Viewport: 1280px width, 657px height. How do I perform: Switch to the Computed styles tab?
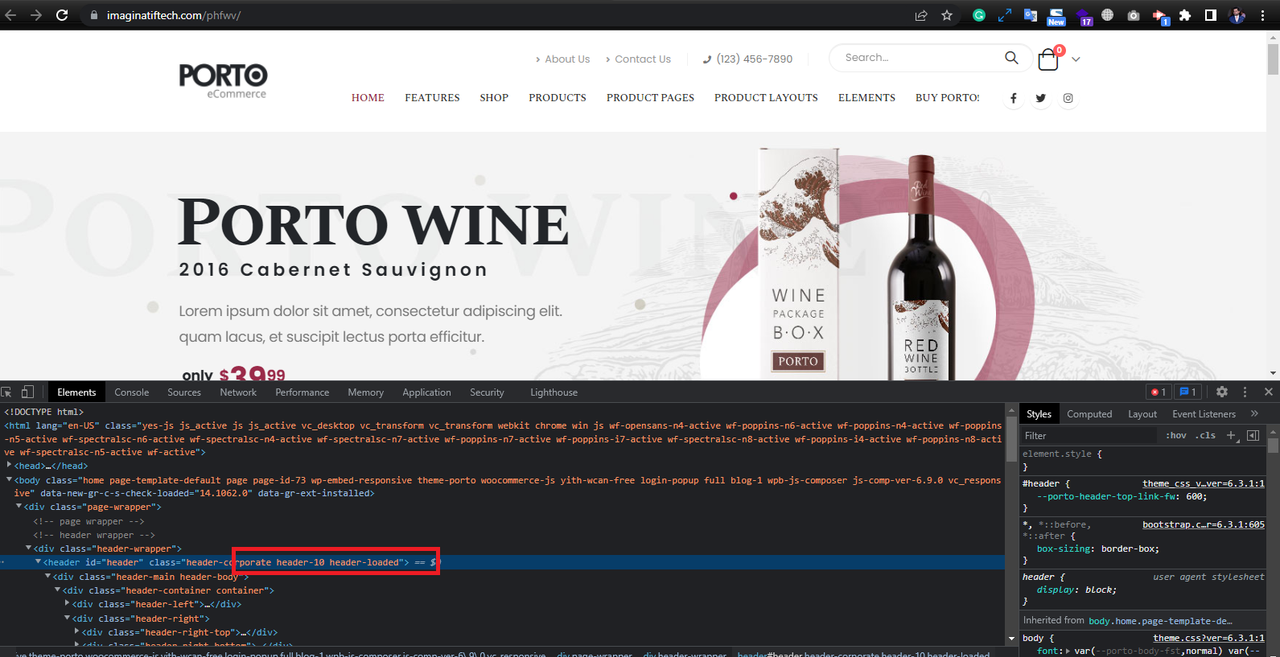pyautogui.click(x=1089, y=414)
